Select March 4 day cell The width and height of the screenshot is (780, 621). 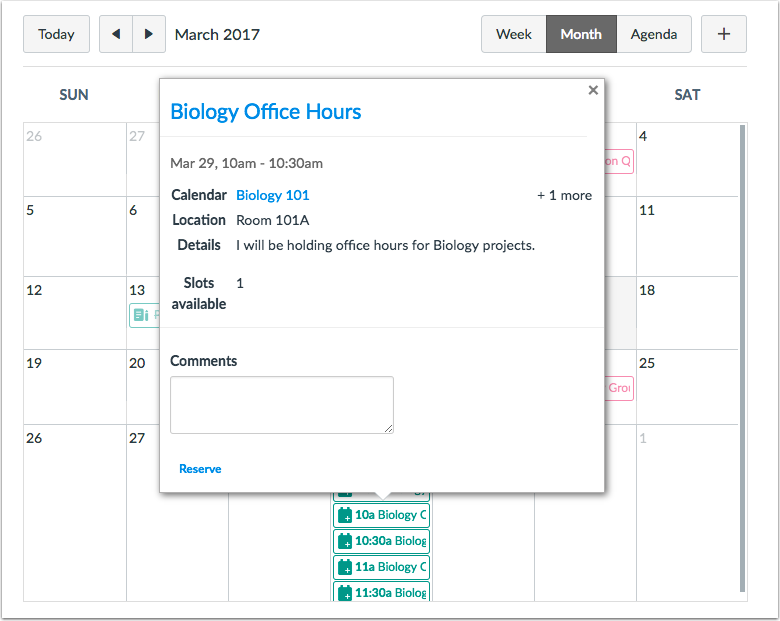point(687,160)
